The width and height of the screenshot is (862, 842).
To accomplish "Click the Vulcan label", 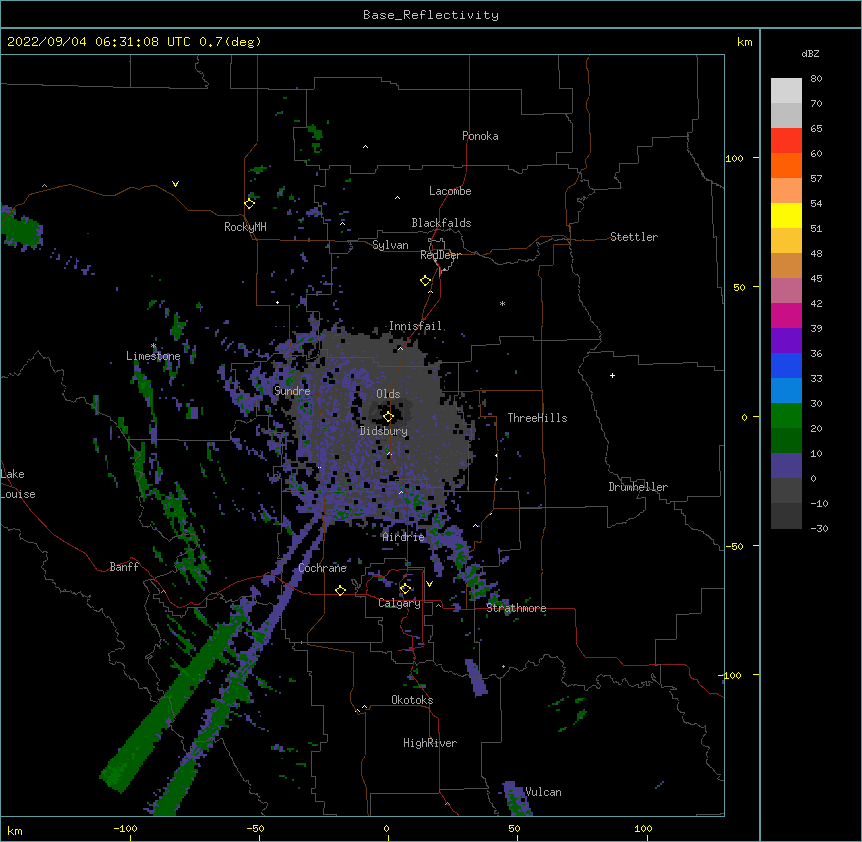I will coord(543,792).
